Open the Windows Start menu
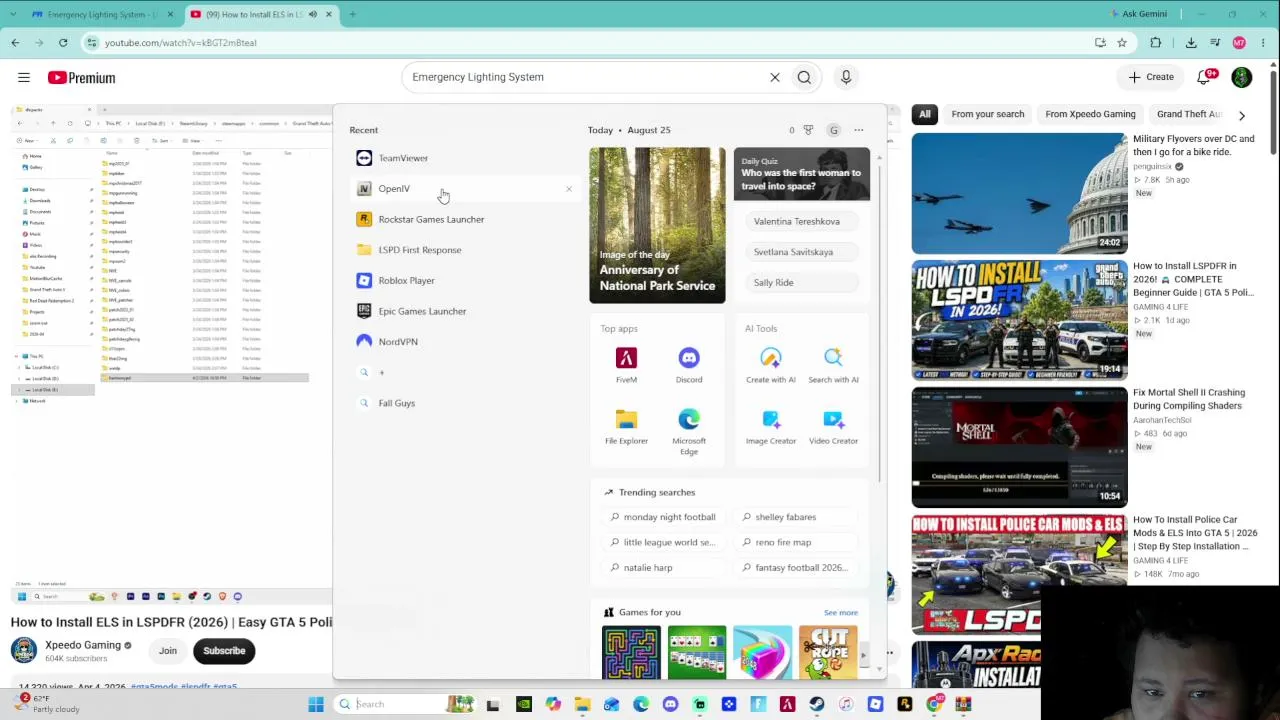This screenshot has height=720, width=1280. point(316,704)
